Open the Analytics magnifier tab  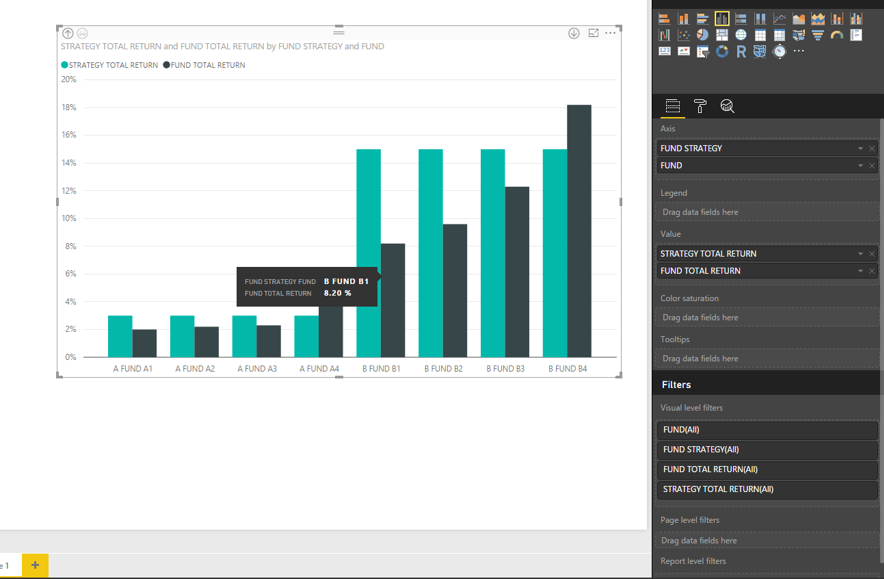(x=727, y=106)
